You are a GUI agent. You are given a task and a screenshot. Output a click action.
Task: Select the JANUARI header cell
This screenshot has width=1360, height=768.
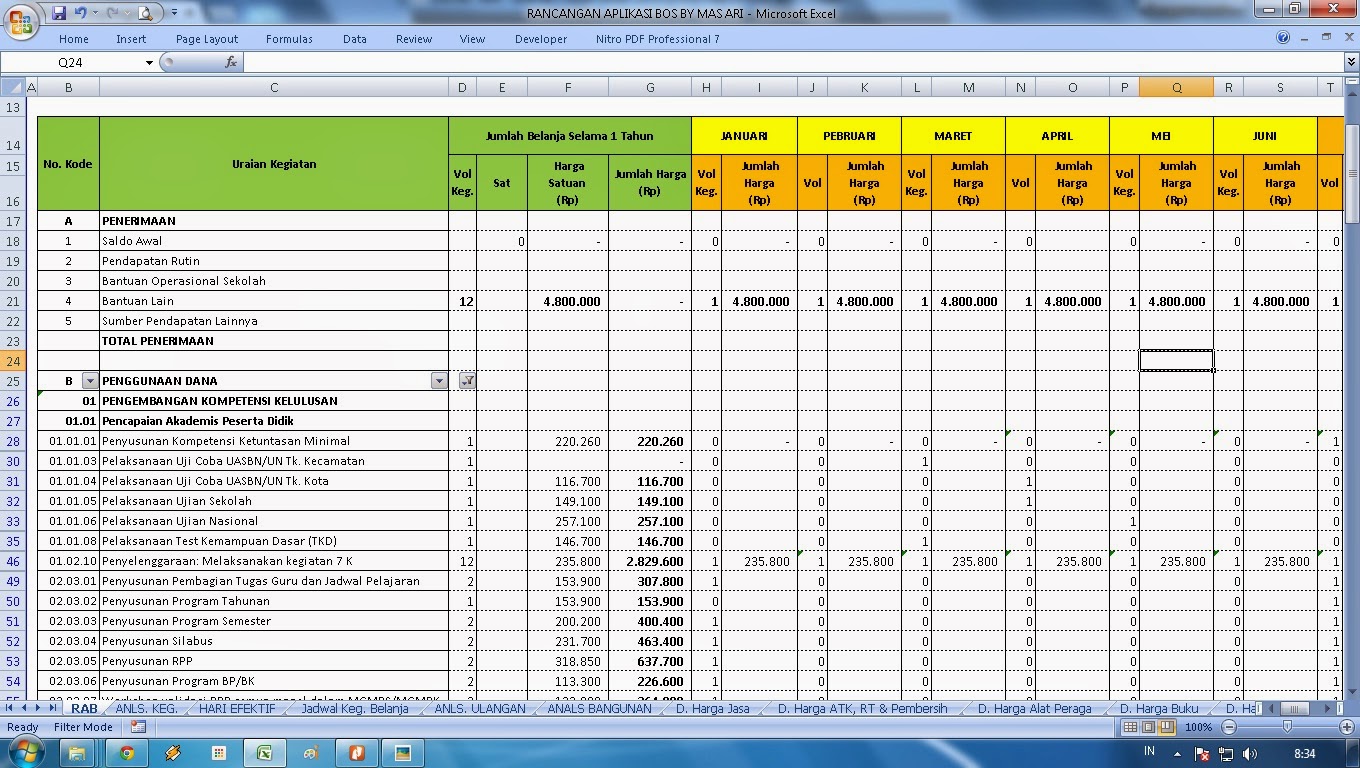744,136
